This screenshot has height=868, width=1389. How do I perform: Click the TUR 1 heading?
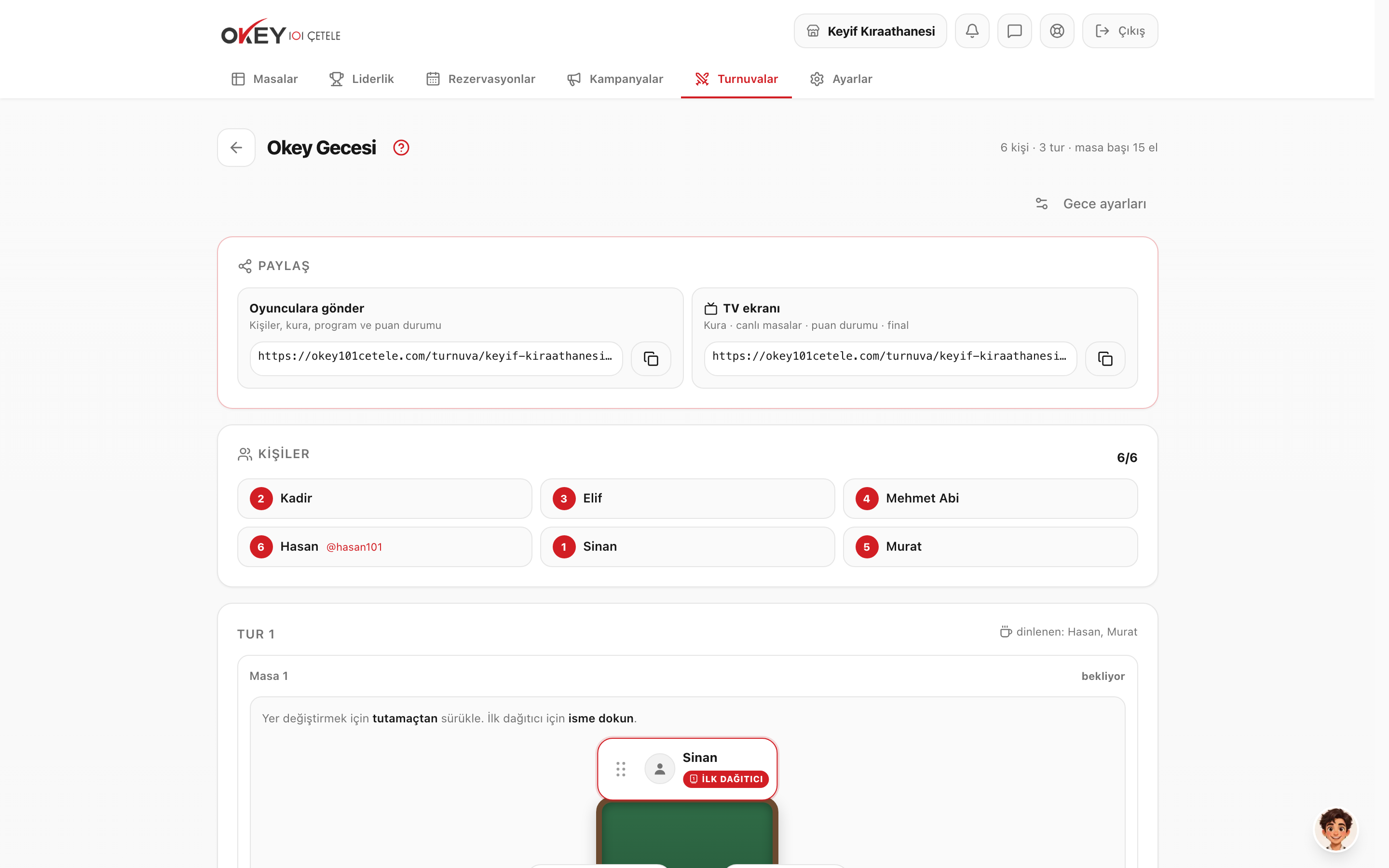click(x=256, y=634)
